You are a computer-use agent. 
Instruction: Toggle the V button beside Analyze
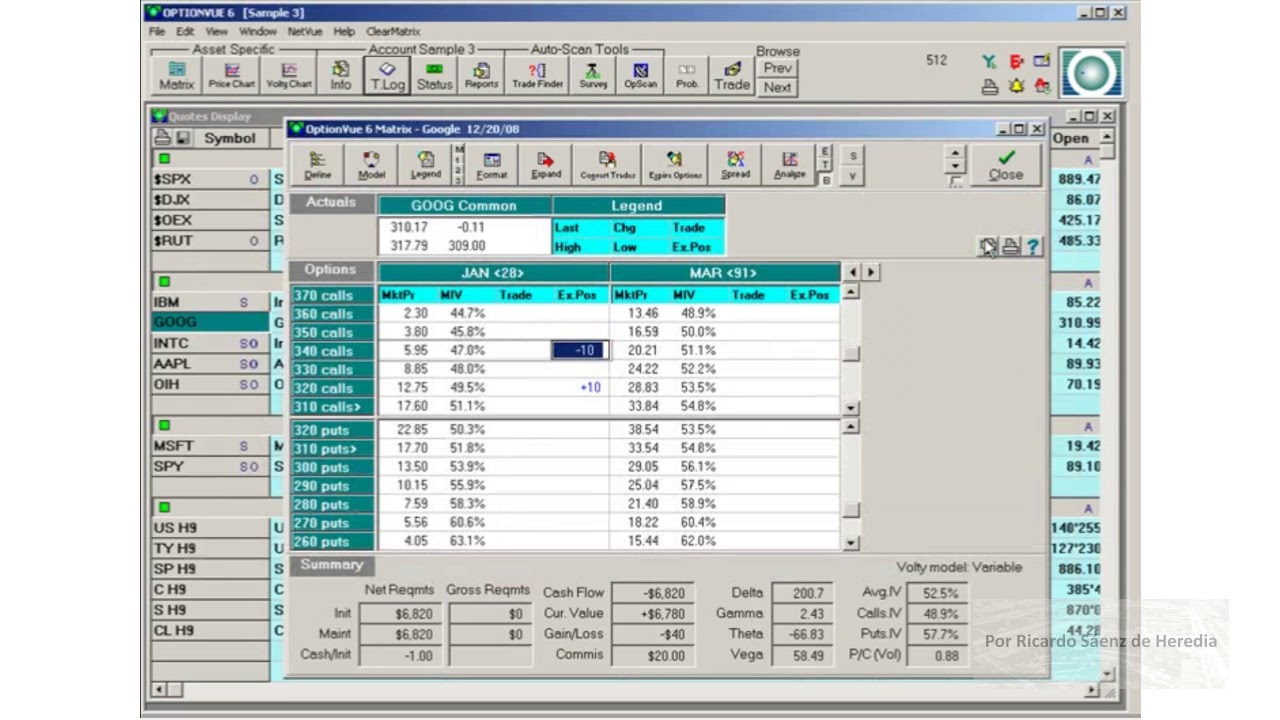[853, 175]
